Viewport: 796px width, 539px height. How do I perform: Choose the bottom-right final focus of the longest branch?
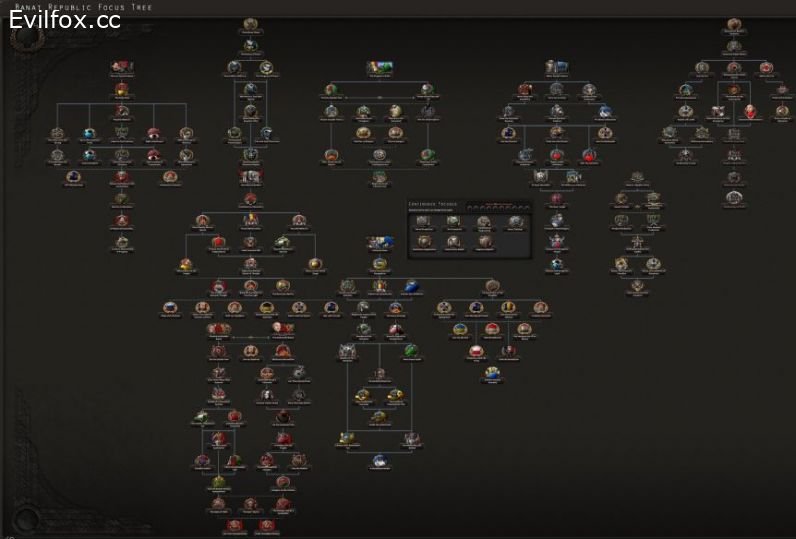pyautogui.click(x=267, y=524)
